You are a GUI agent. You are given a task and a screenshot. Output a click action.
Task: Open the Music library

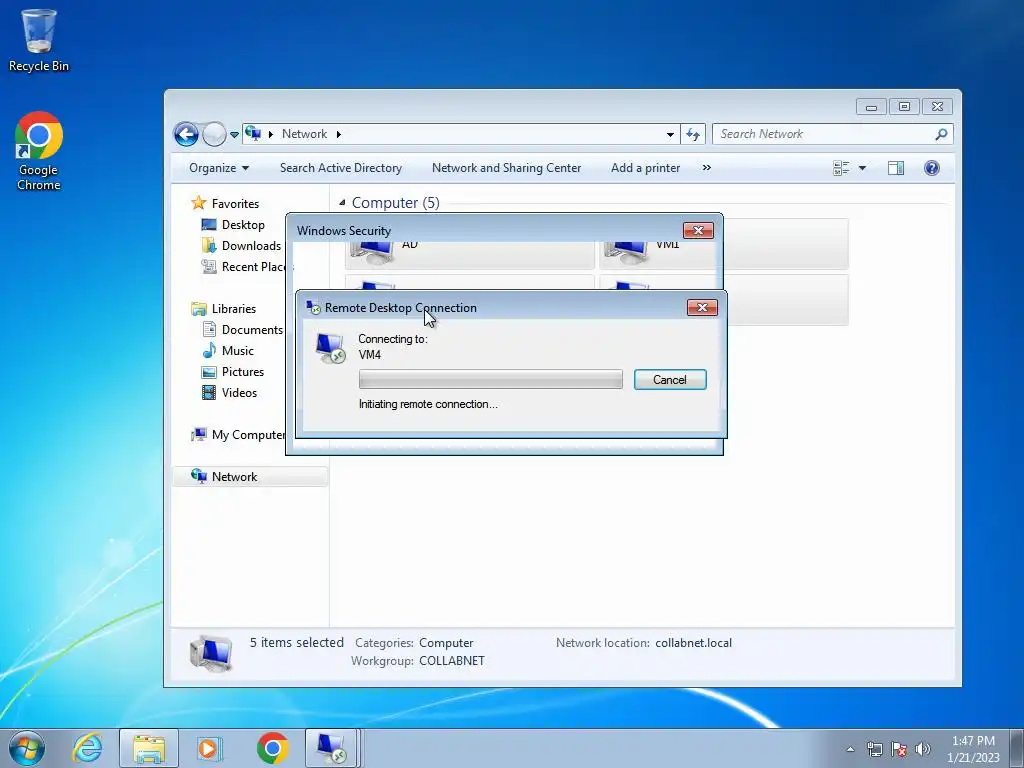tap(238, 351)
